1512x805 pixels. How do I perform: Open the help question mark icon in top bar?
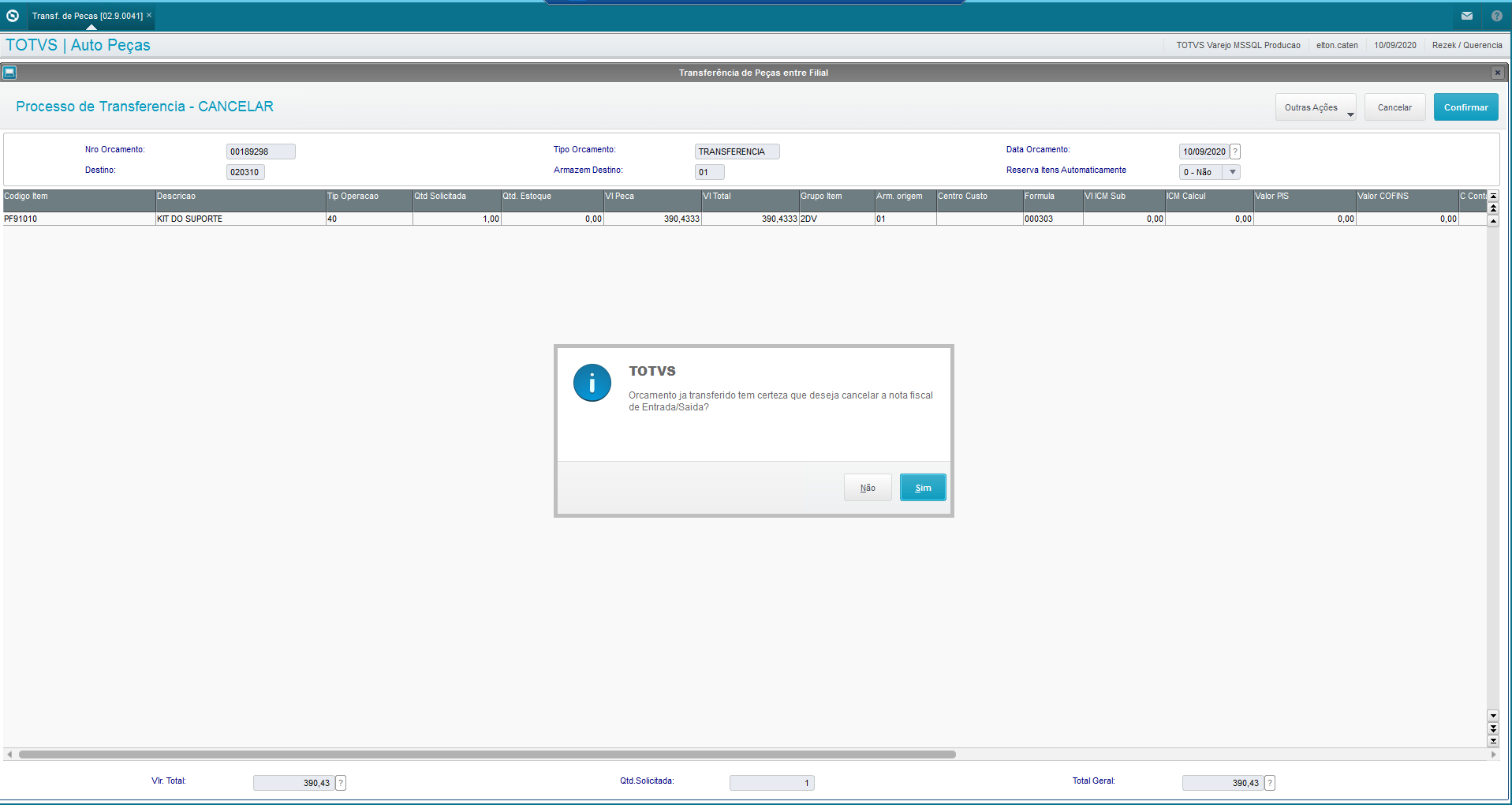1496,16
